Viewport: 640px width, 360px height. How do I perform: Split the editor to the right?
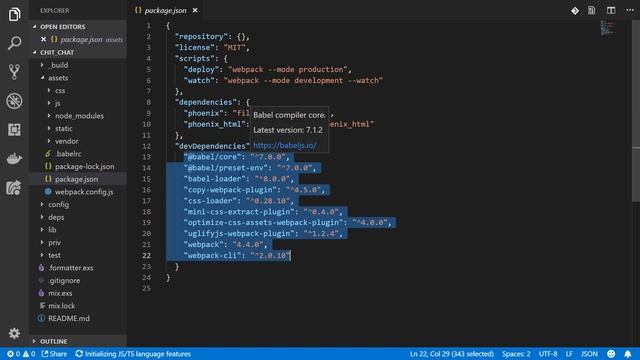(611, 11)
